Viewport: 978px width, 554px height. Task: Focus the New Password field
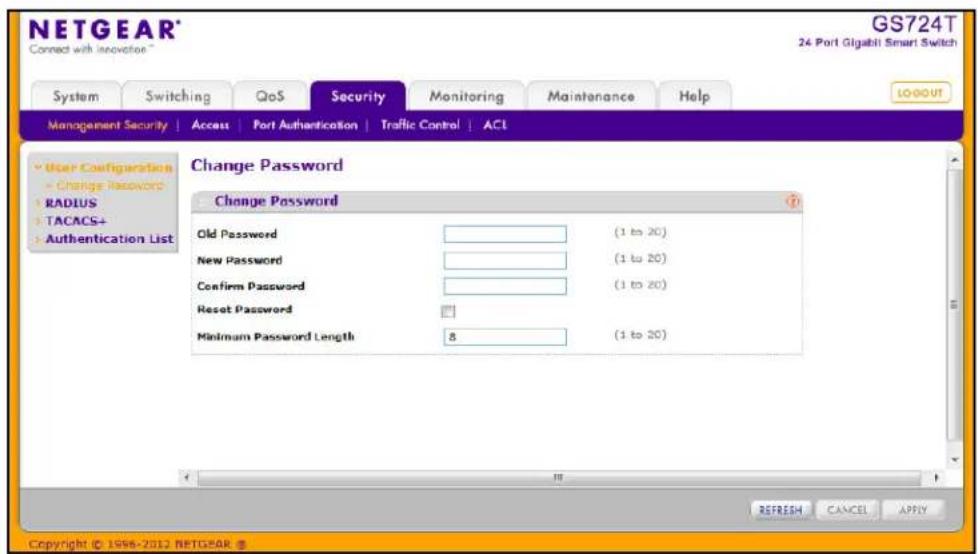point(505,260)
